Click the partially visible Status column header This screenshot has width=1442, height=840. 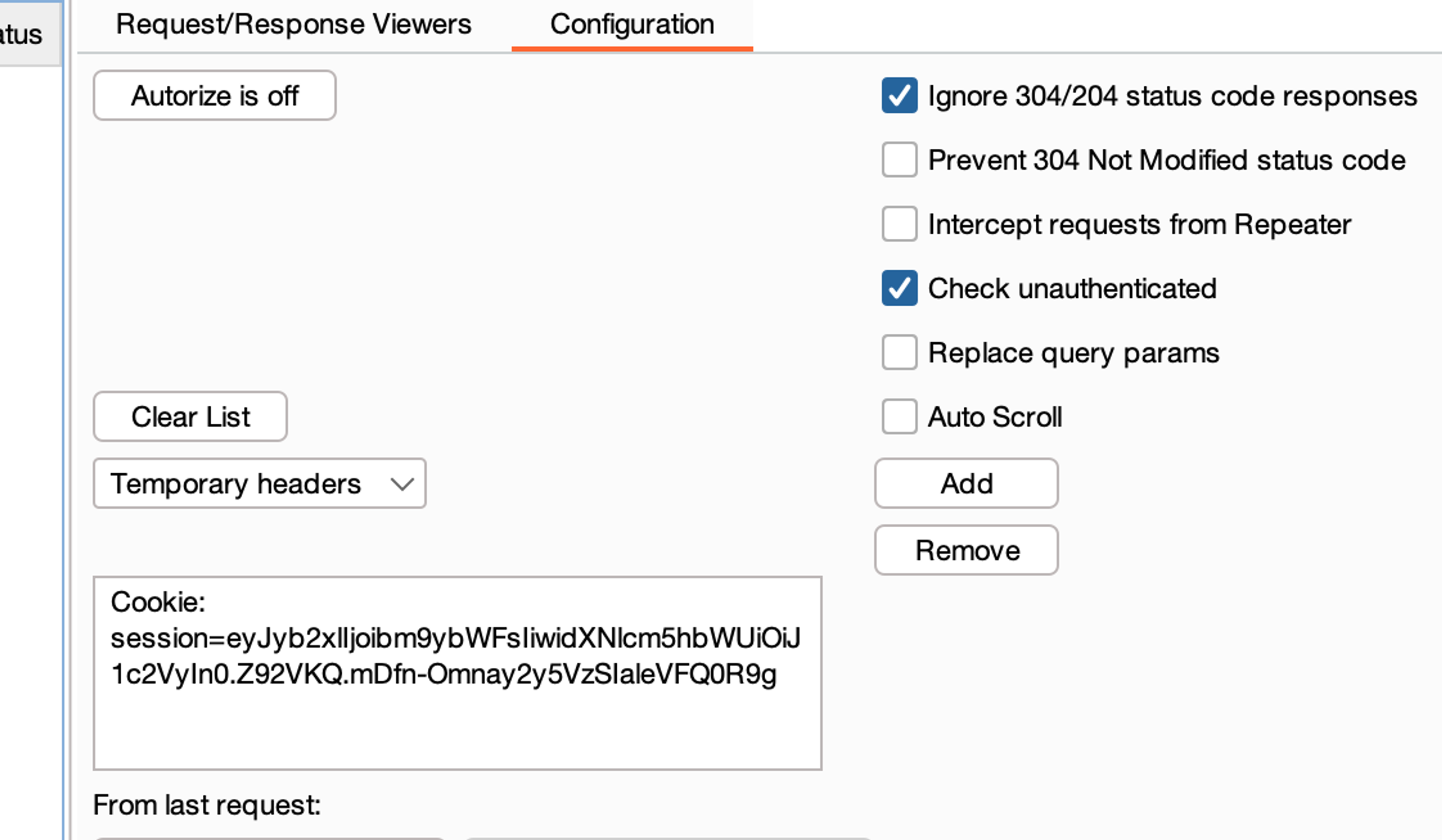pos(23,34)
